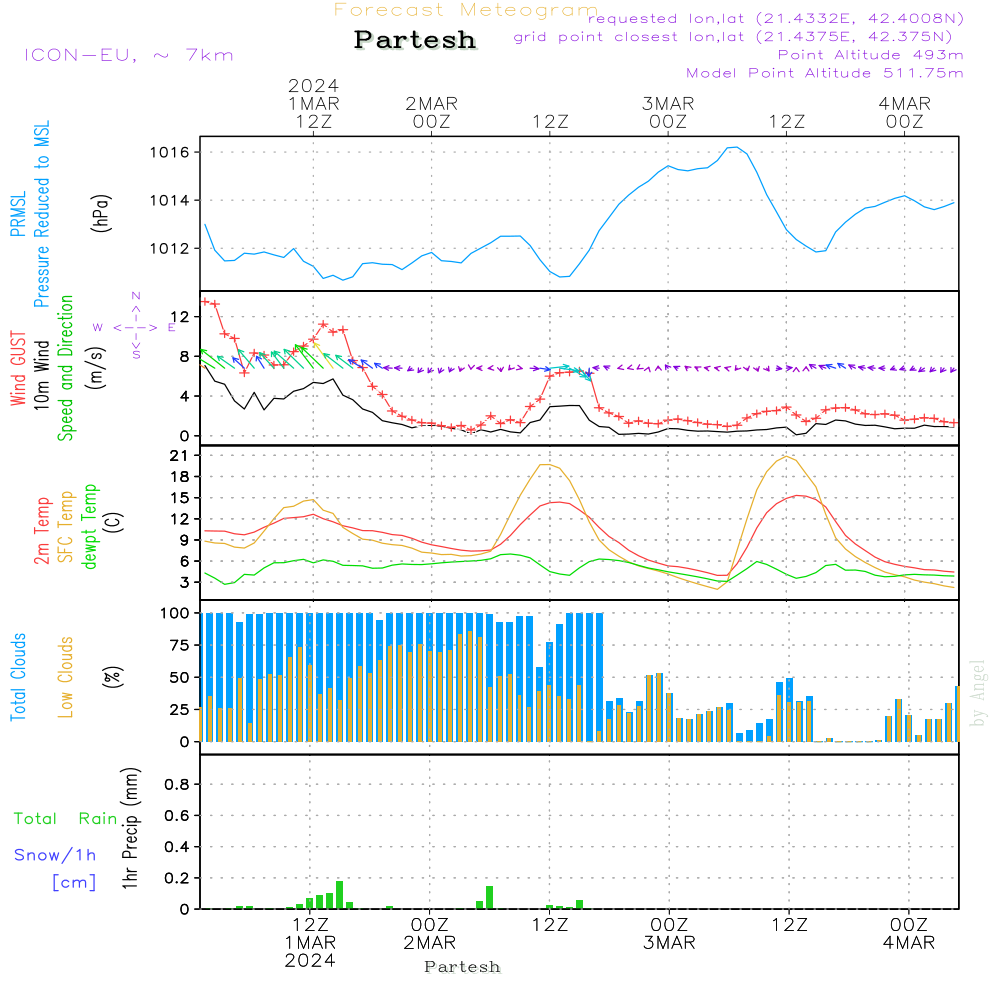Click the '1hr Precip (mm)' axis label
The width and height of the screenshot is (1000, 1000).
pyautogui.click(x=130, y=828)
